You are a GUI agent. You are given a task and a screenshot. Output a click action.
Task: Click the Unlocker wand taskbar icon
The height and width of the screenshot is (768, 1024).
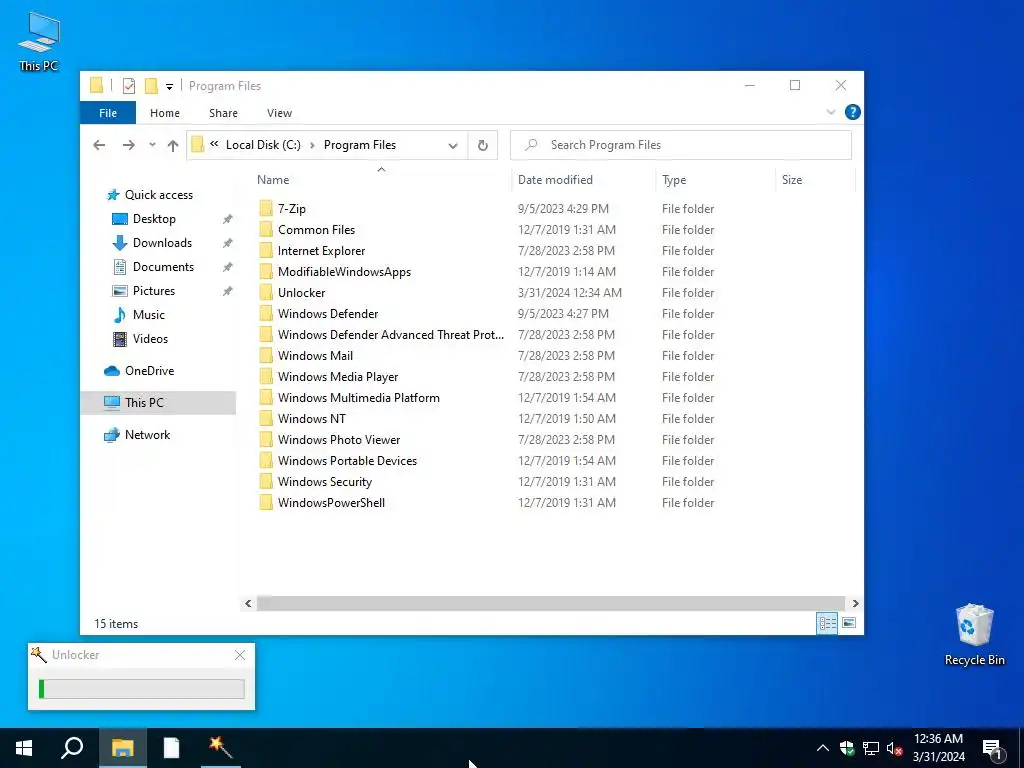(x=220, y=748)
